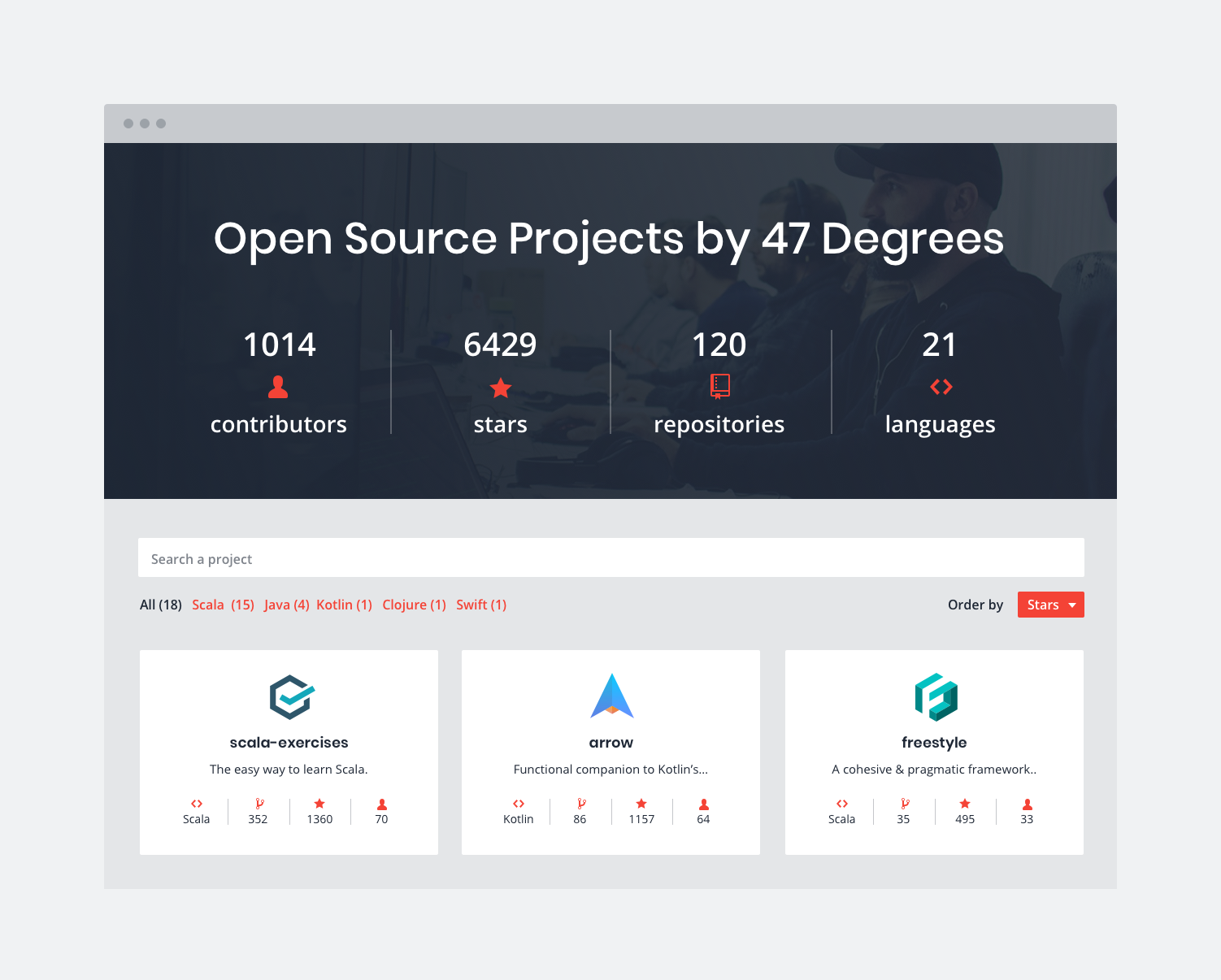Screen dimensions: 1221x980
Task: Open the scala-exercises project logo
Action: click(x=292, y=697)
